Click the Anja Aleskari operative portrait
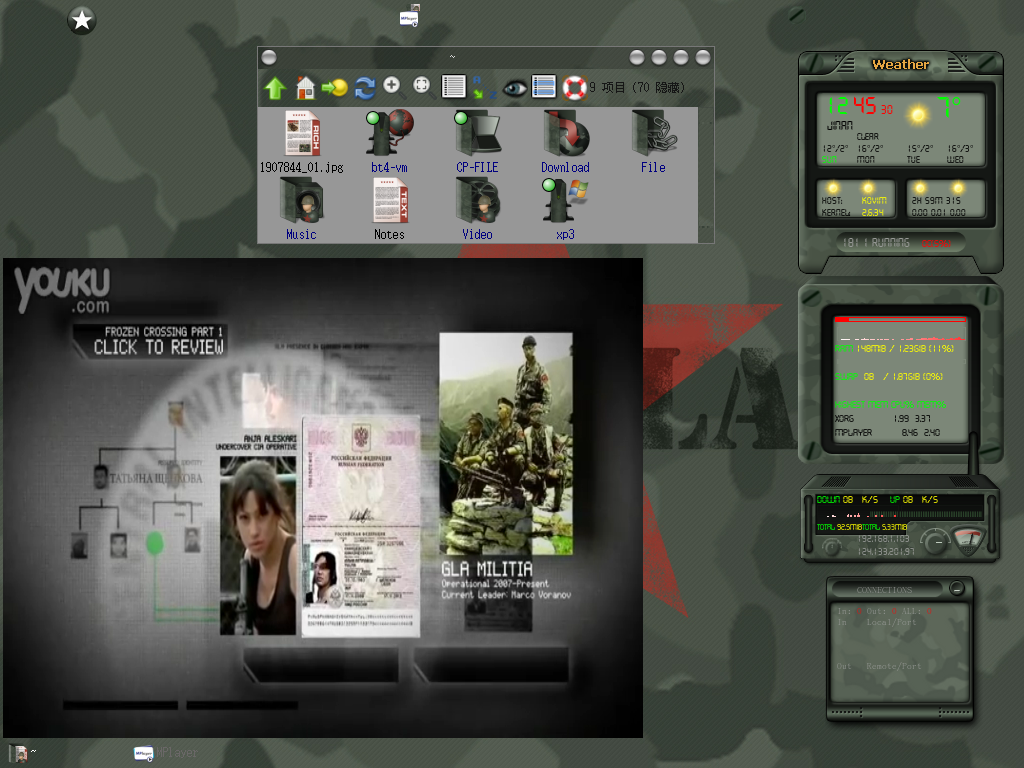 (x=258, y=546)
